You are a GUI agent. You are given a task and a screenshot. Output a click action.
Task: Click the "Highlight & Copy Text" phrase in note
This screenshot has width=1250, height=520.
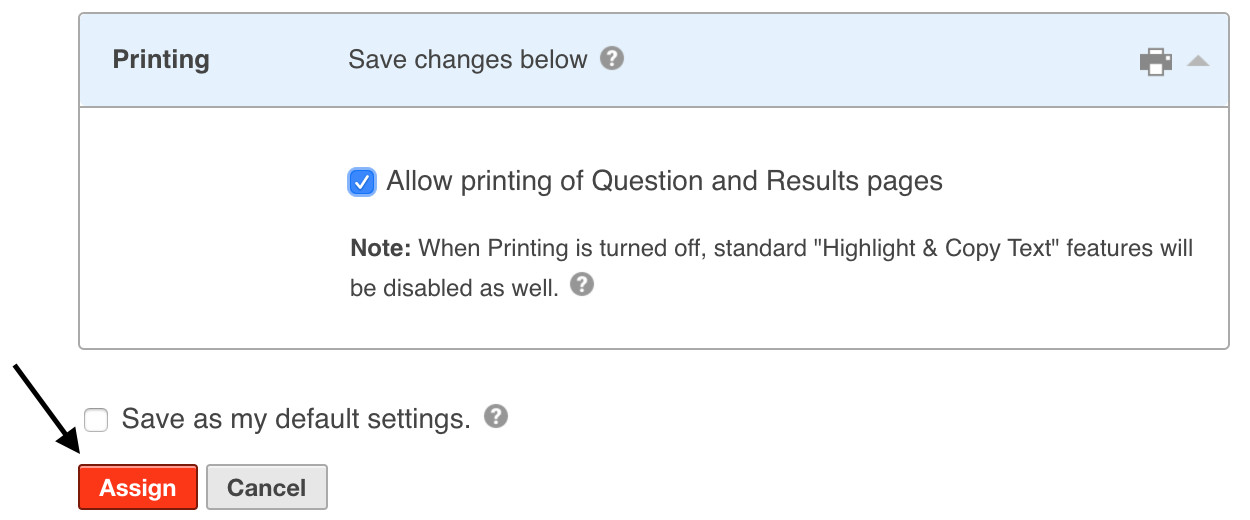pos(939,247)
